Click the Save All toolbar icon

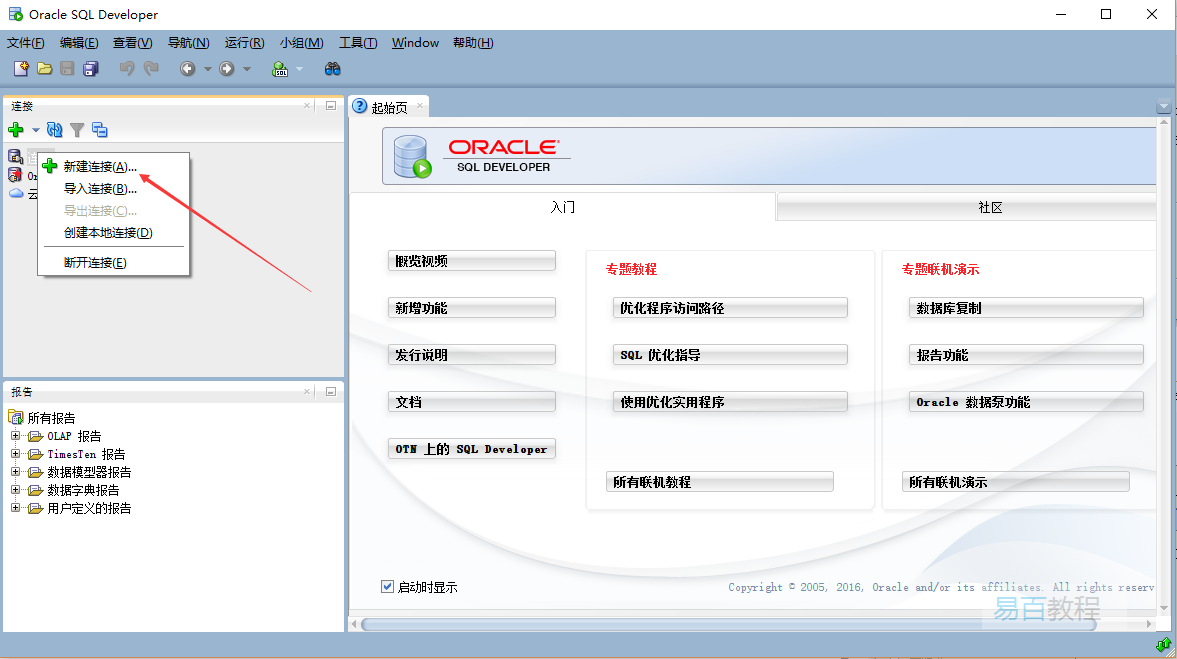click(x=91, y=69)
